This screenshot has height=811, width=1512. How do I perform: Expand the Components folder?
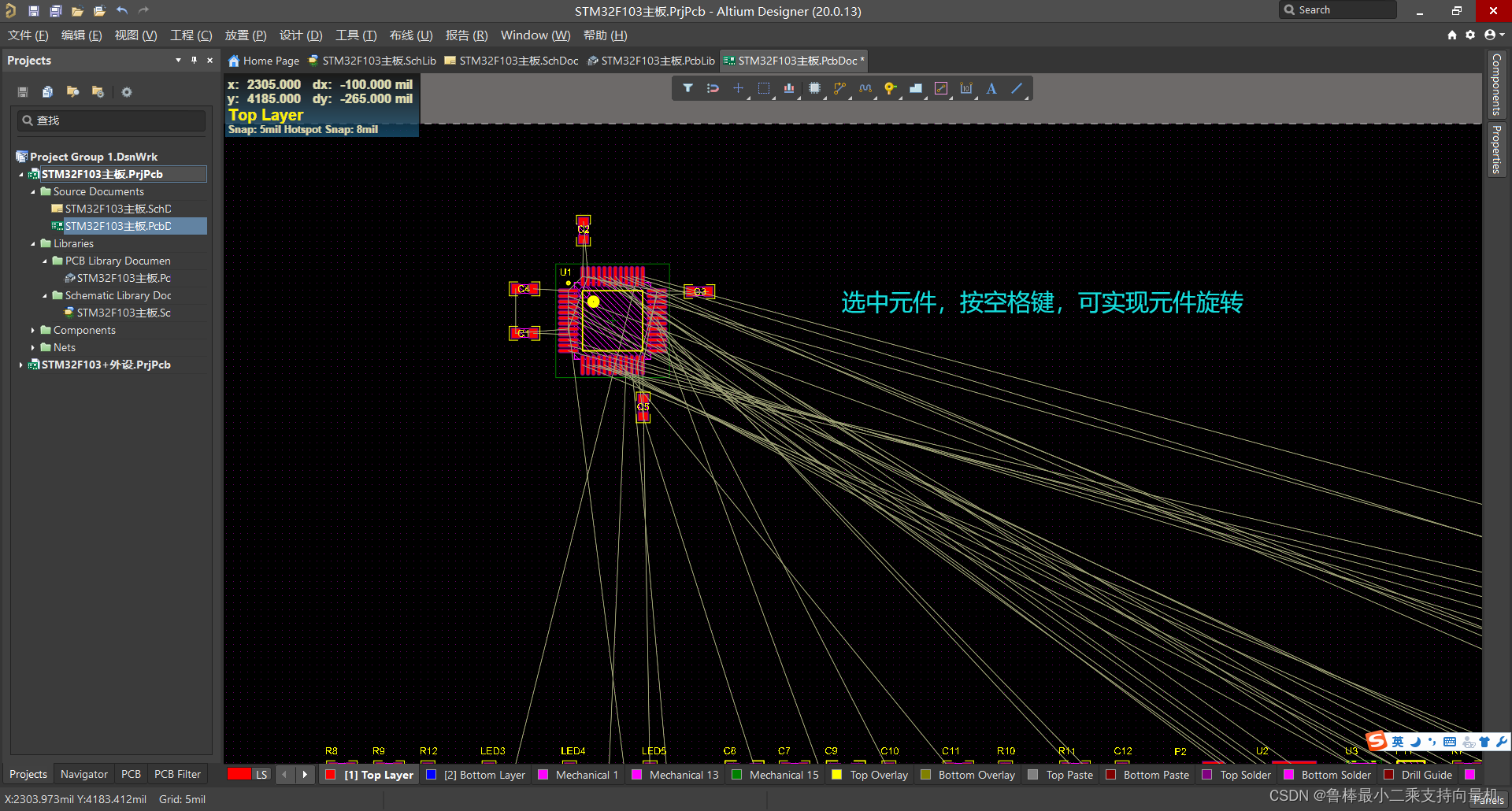33,331
